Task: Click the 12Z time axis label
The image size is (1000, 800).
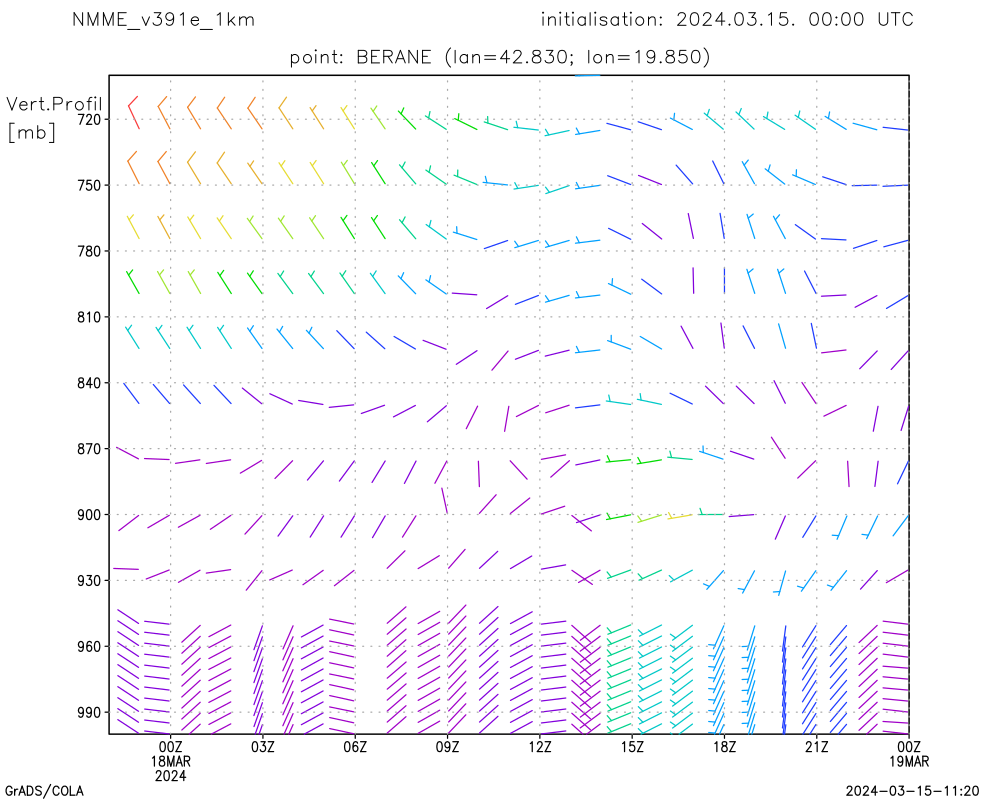Action: click(540, 747)
